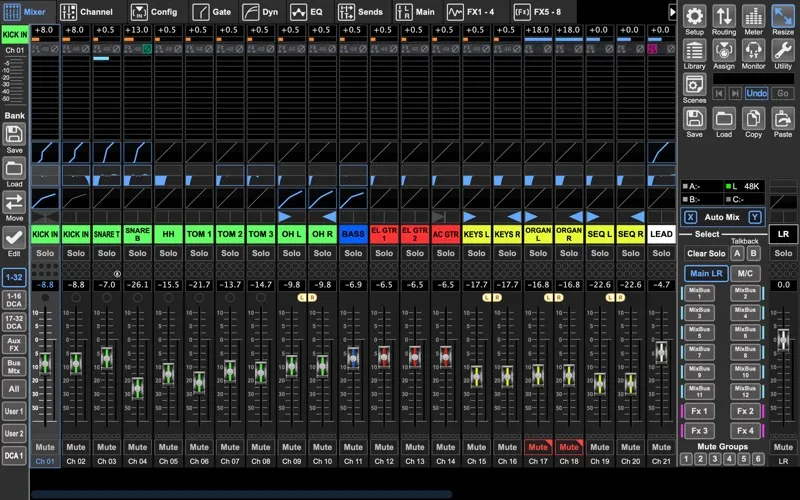800x500 pixels.
Task: Click the Load folder icon in right panel
Action: pos(724,119)
